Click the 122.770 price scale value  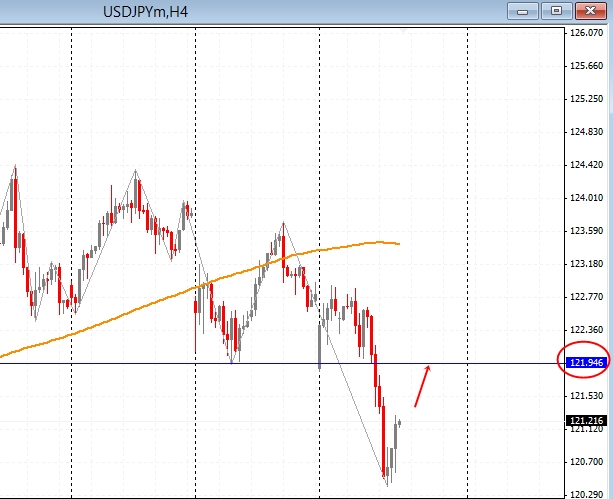pos(587,297)
